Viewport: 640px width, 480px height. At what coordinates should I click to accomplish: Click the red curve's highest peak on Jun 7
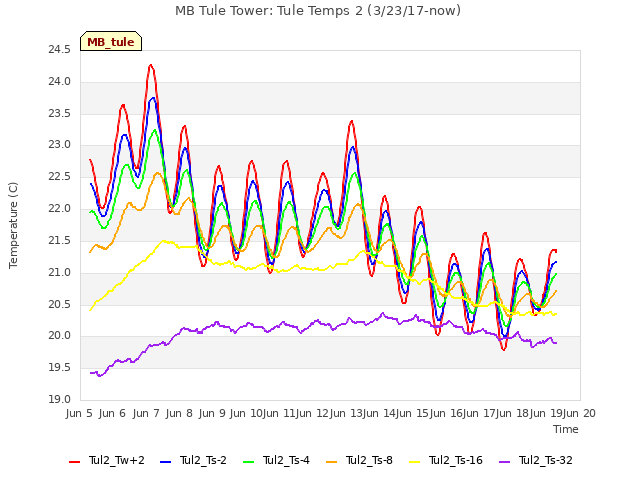(x=151, y=65)
